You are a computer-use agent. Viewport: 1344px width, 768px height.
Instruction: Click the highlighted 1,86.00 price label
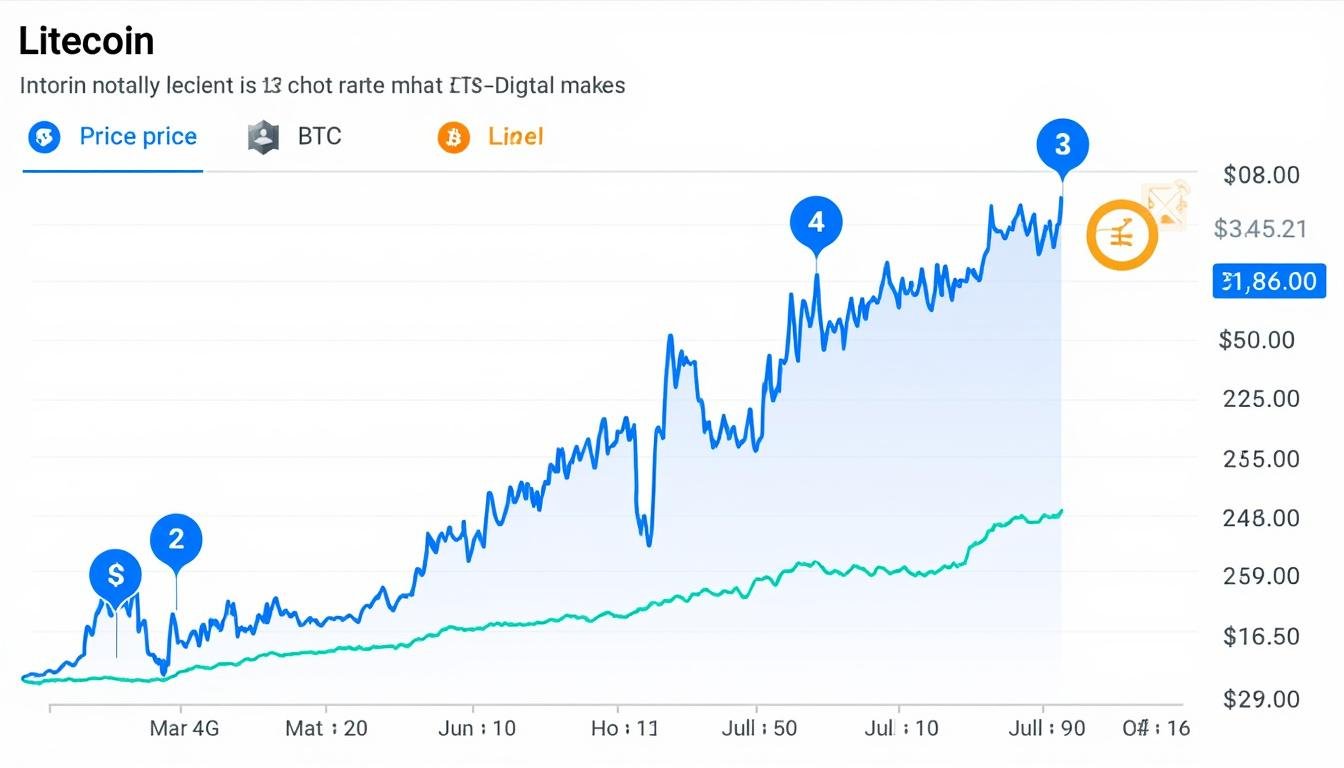click(1269, 281)
